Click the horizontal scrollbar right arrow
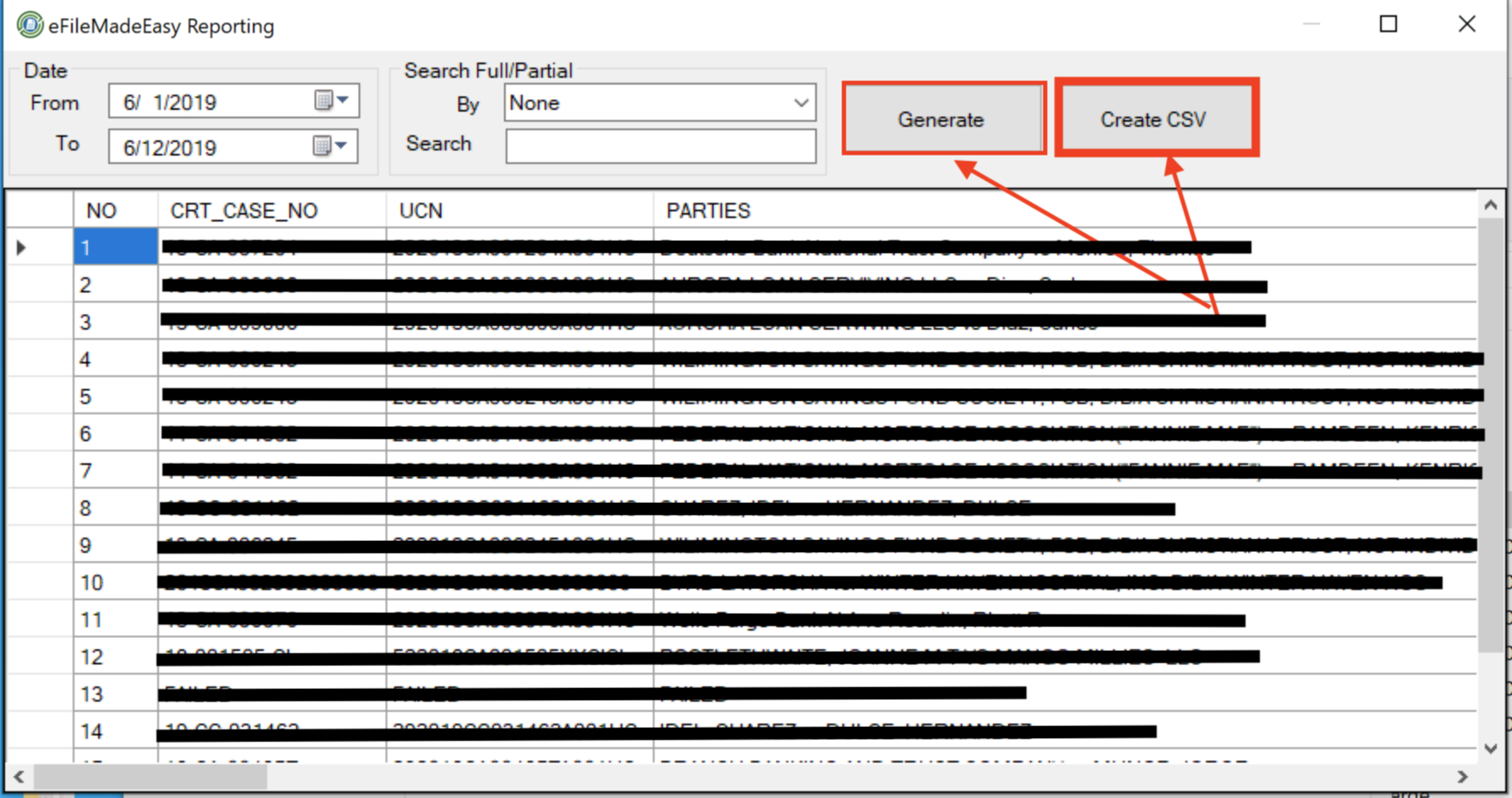Viewport: 1512px width, 798px height. (x=1463, y=776)
